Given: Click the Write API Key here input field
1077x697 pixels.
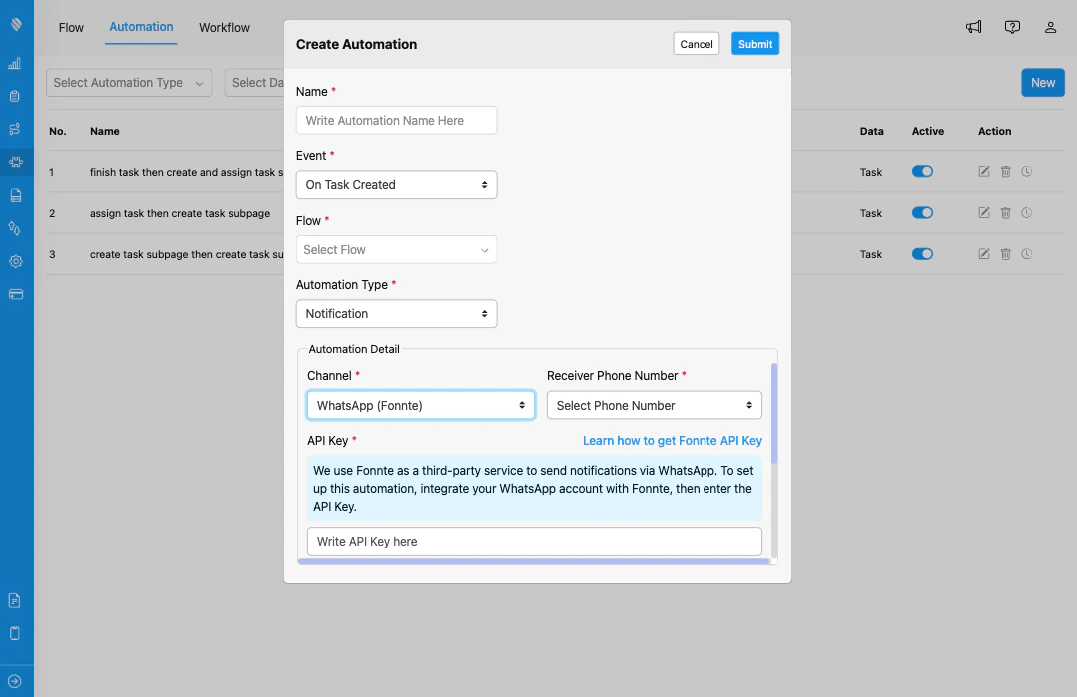Looking at the screenshot, I should [x=533, y=541].
